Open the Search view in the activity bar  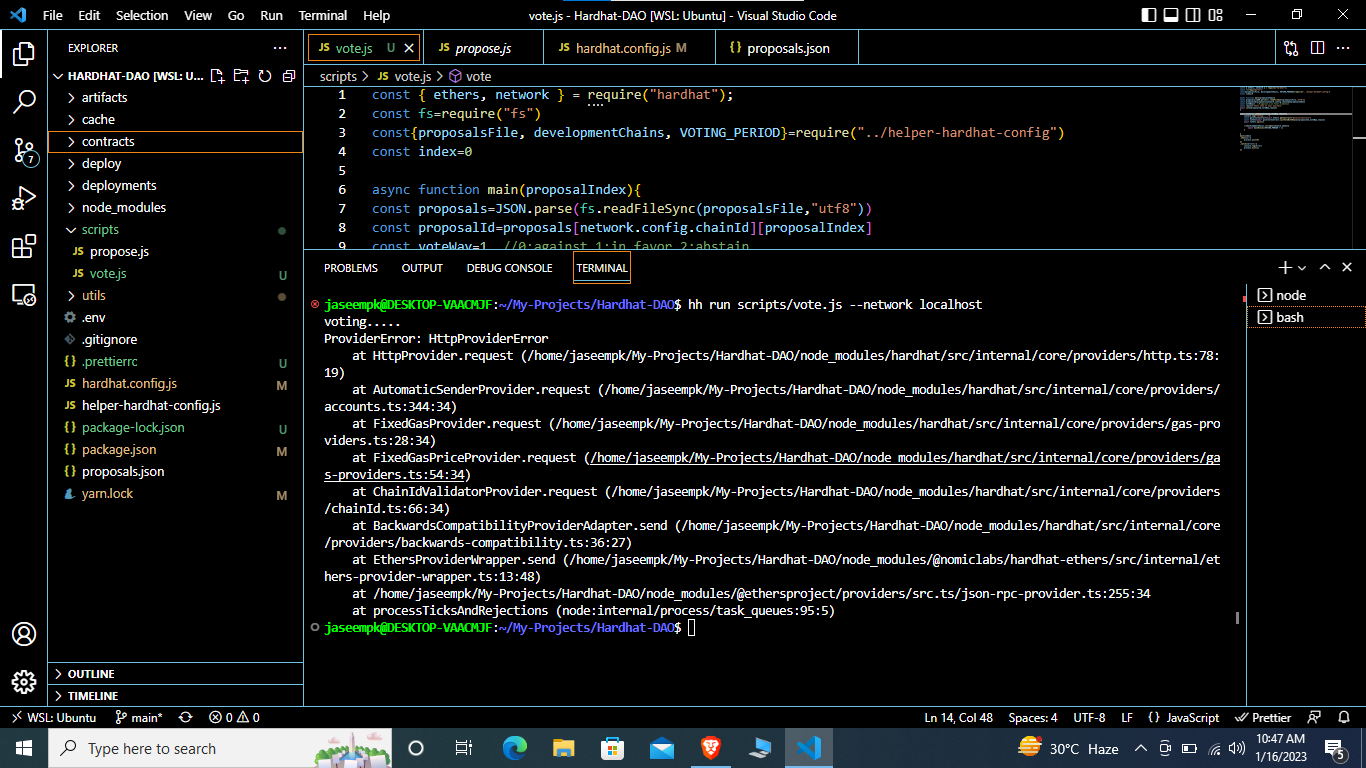24,102
